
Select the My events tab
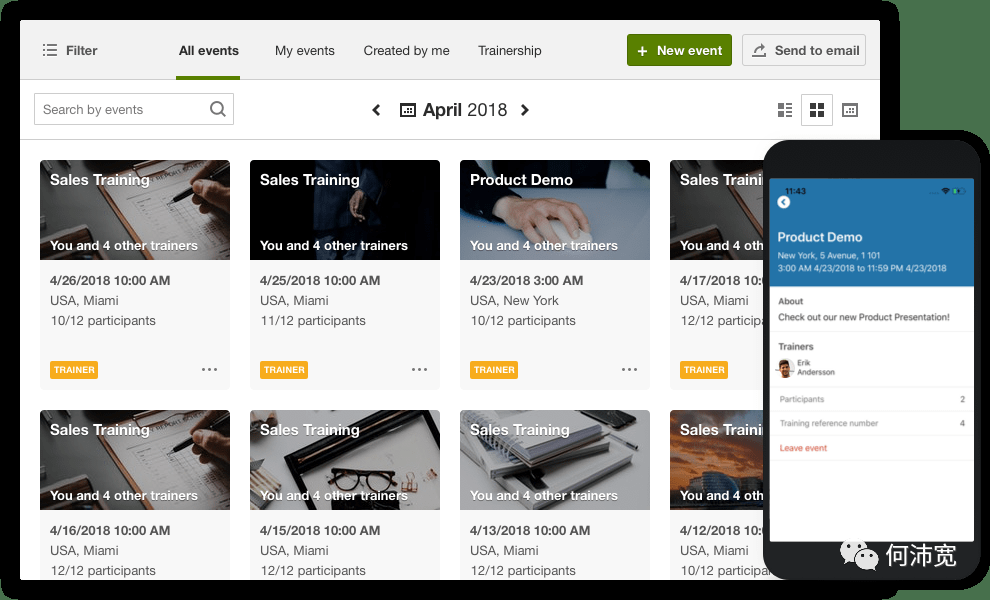[x=304, y=51]
